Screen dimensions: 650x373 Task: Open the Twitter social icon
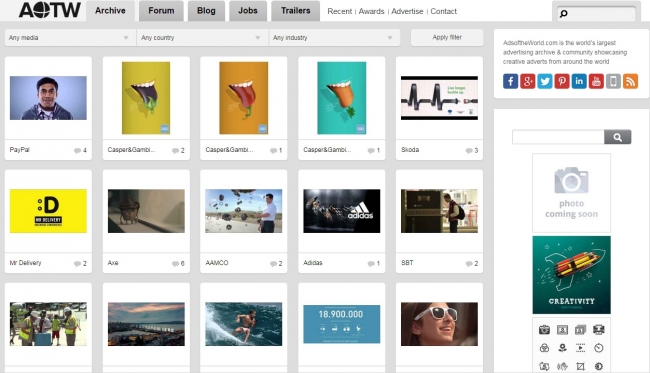545,81
